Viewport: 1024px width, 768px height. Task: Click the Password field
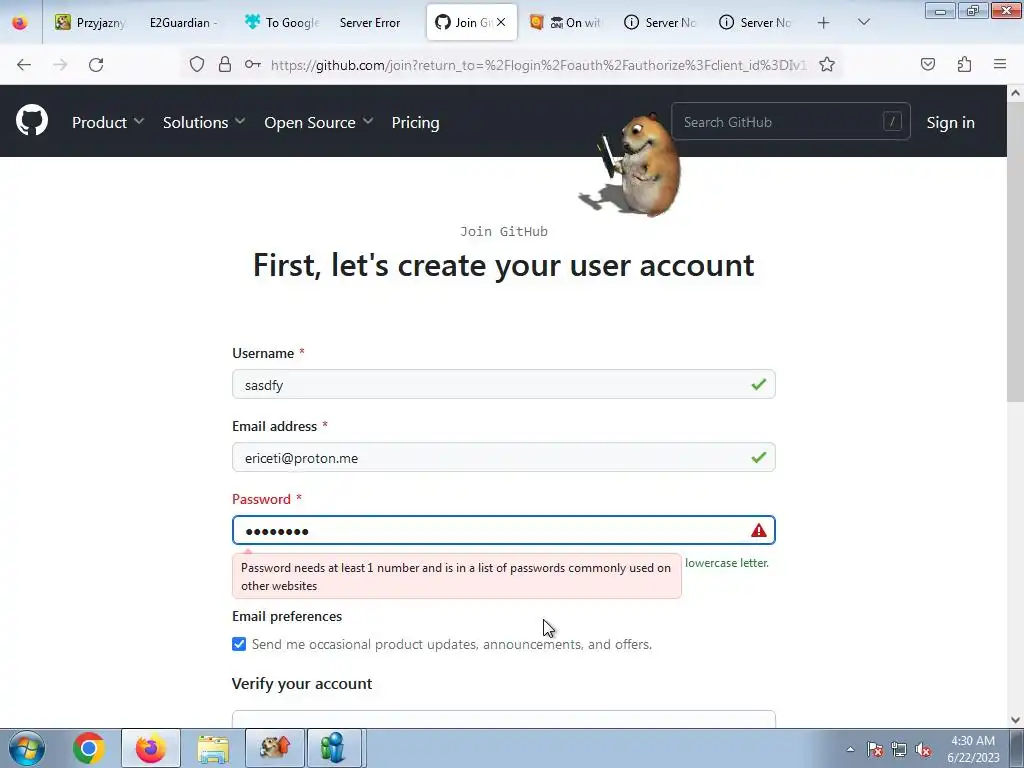click(x=504, y=530)
